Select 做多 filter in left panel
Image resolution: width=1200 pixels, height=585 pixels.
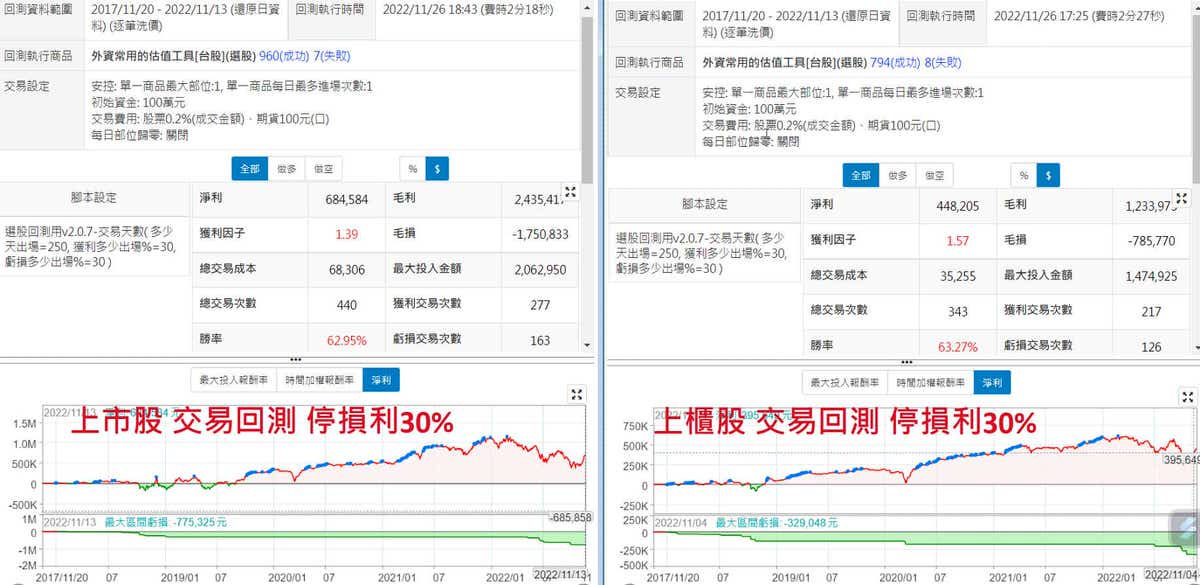coord(286,169)
